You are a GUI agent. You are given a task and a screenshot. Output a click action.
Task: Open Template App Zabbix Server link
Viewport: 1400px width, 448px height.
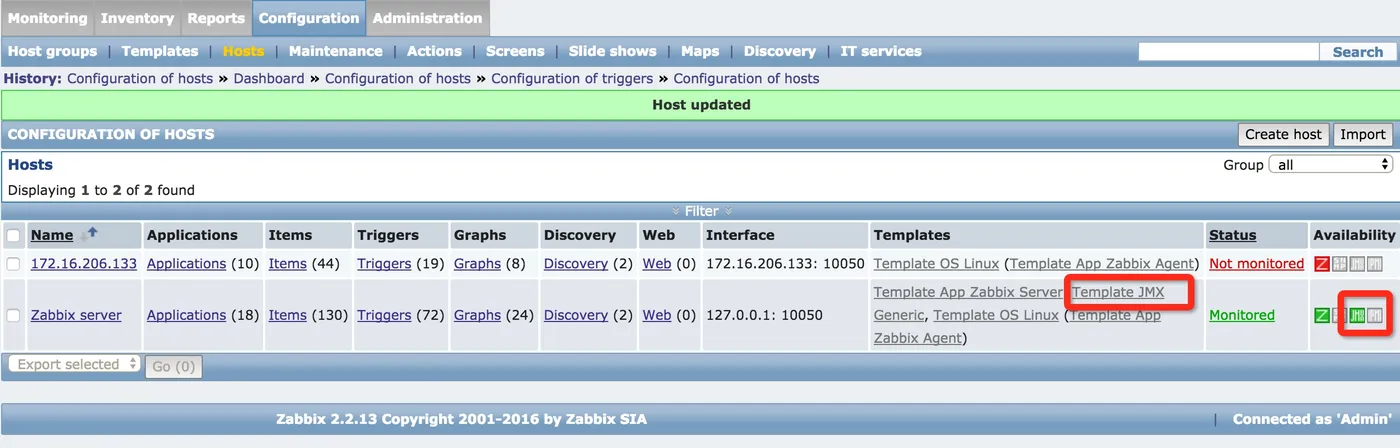[x=967, y=292]
